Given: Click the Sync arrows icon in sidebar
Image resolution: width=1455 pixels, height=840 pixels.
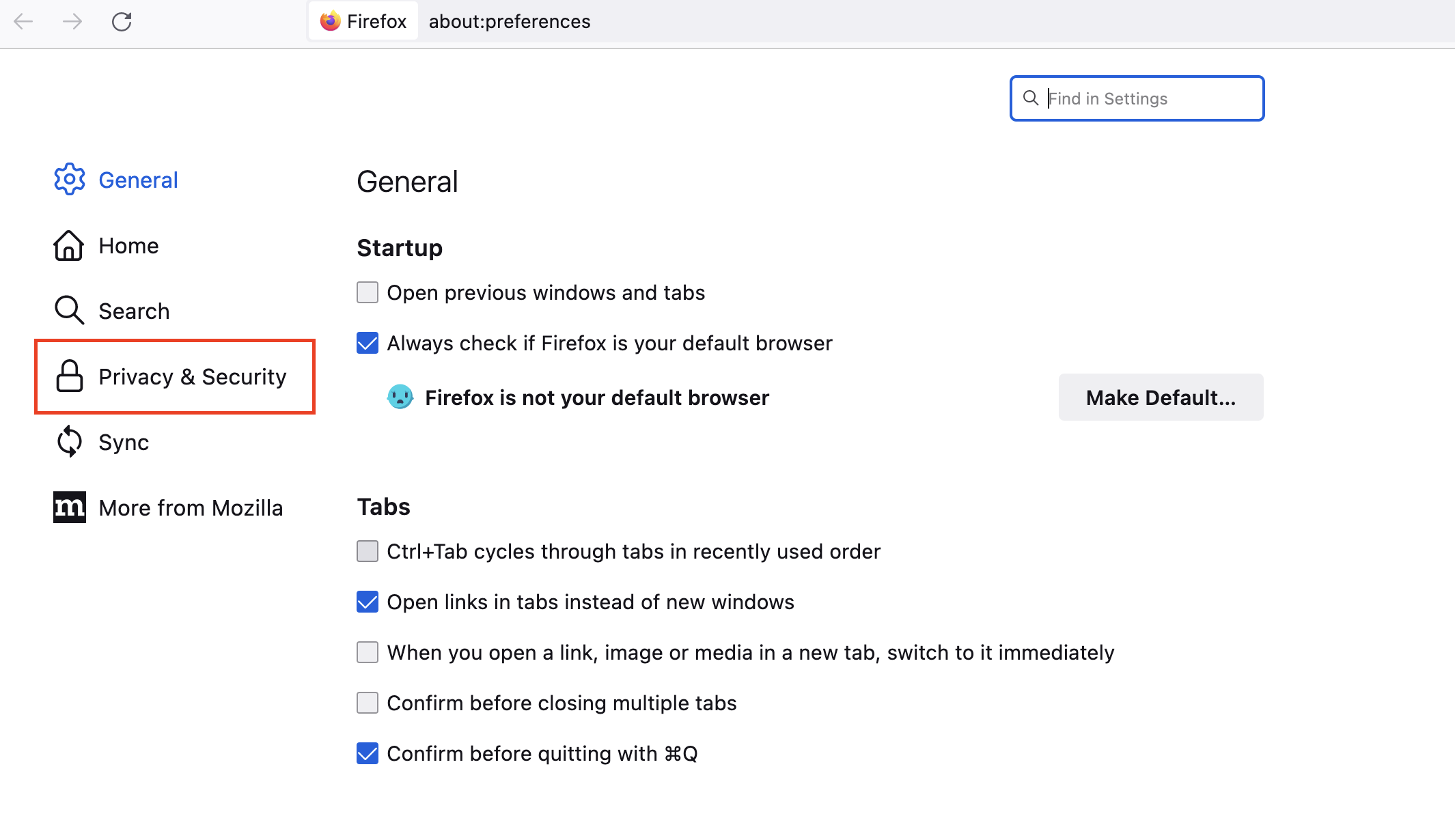Looking at the screenshot, I should pos(70,441).
